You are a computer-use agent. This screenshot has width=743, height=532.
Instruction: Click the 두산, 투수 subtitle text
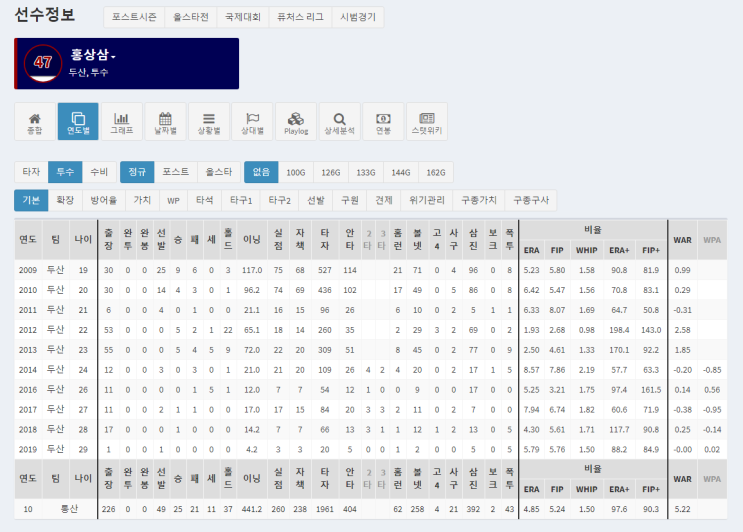(89, 72)
